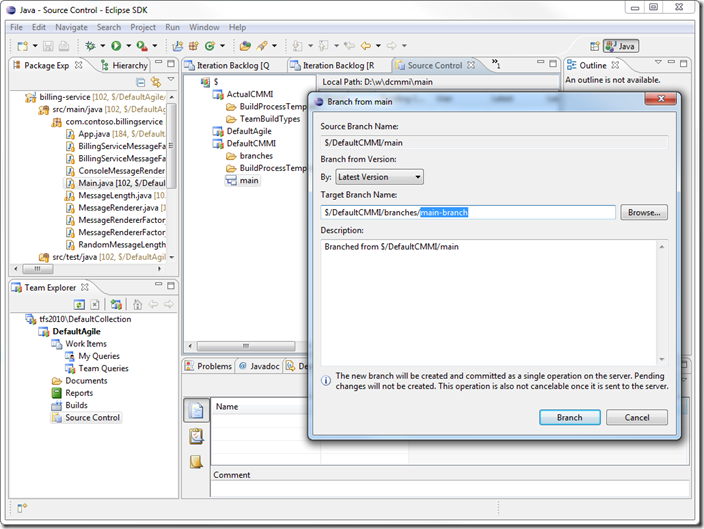Select Source Control node in Team Explorer
704x529 pixels.
(86, 418)
